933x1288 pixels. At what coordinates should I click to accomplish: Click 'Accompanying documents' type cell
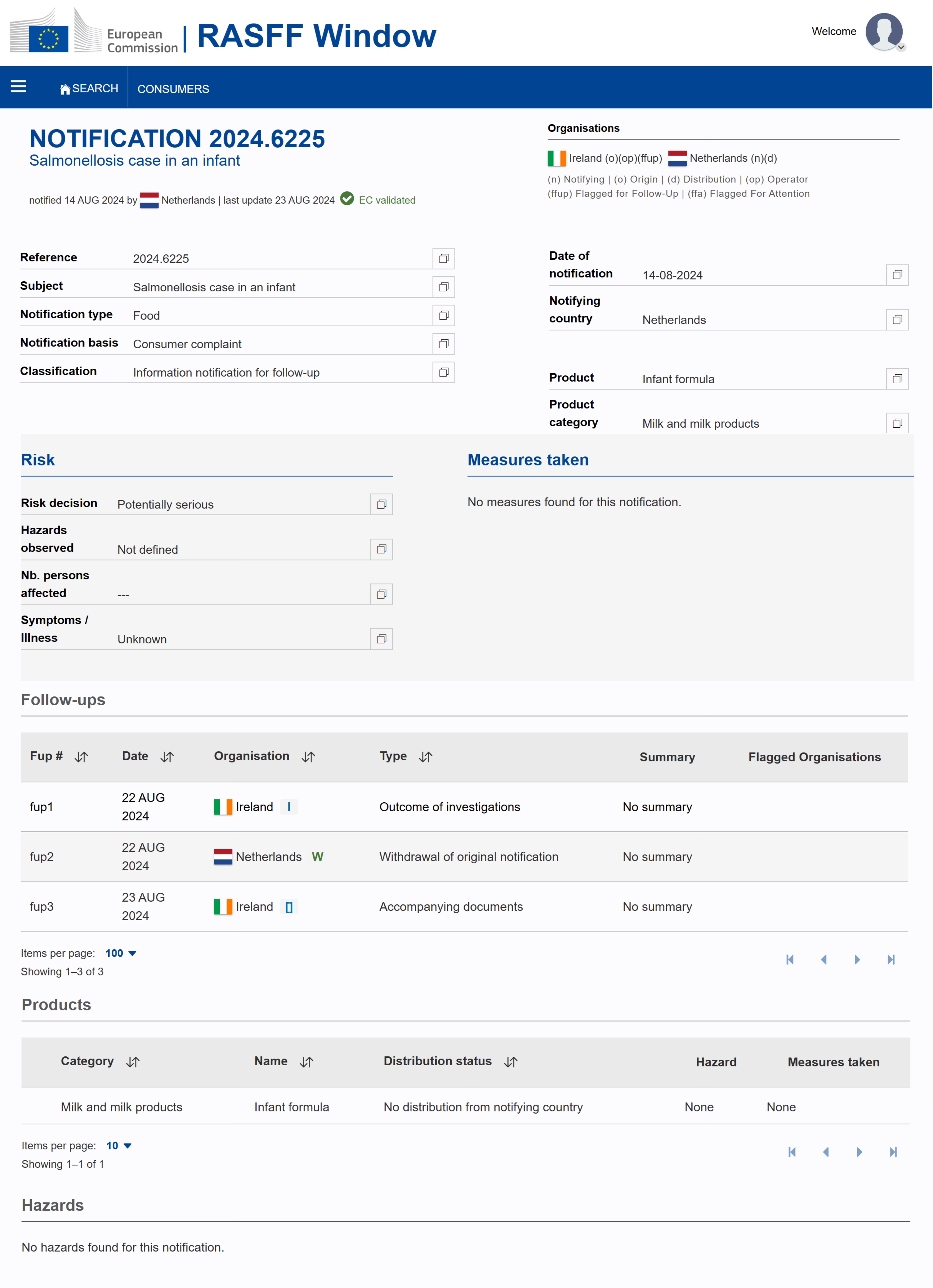(451, 907)
